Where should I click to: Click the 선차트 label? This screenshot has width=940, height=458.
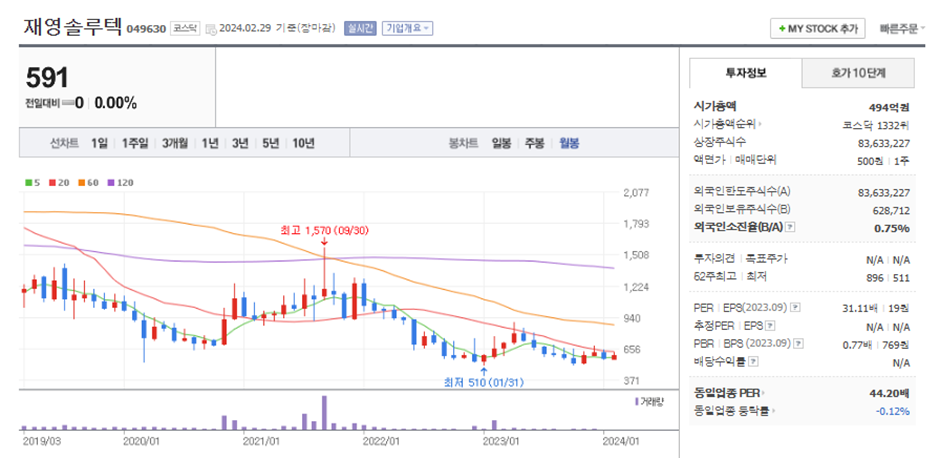[x=65, y=143]
